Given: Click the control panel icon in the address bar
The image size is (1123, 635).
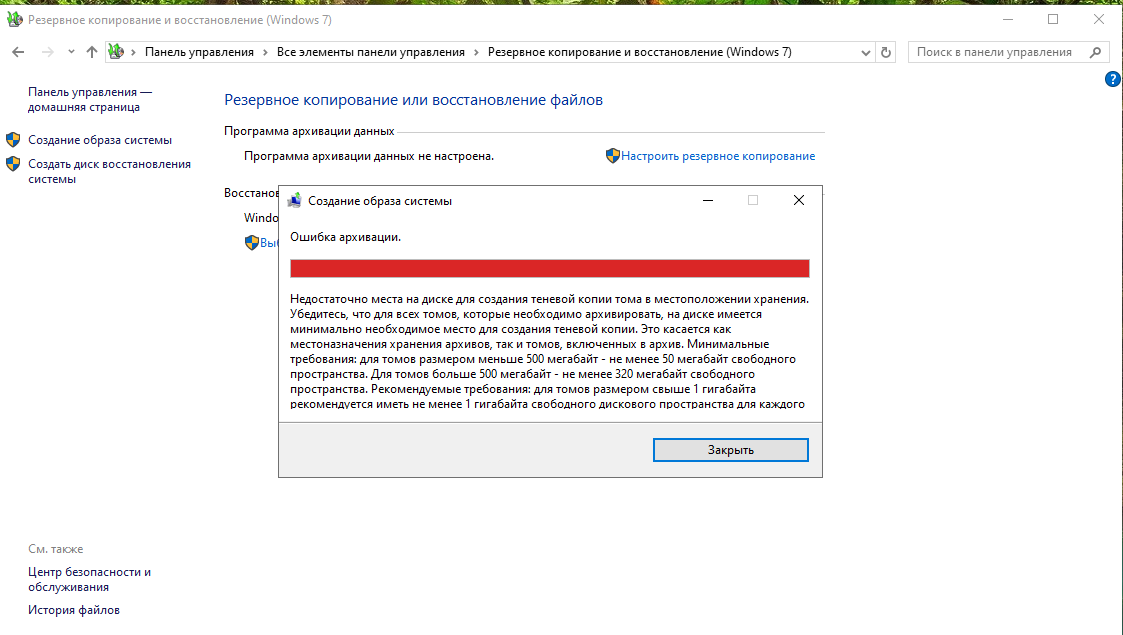Looking at the screenshot, I should click(116, 52).
